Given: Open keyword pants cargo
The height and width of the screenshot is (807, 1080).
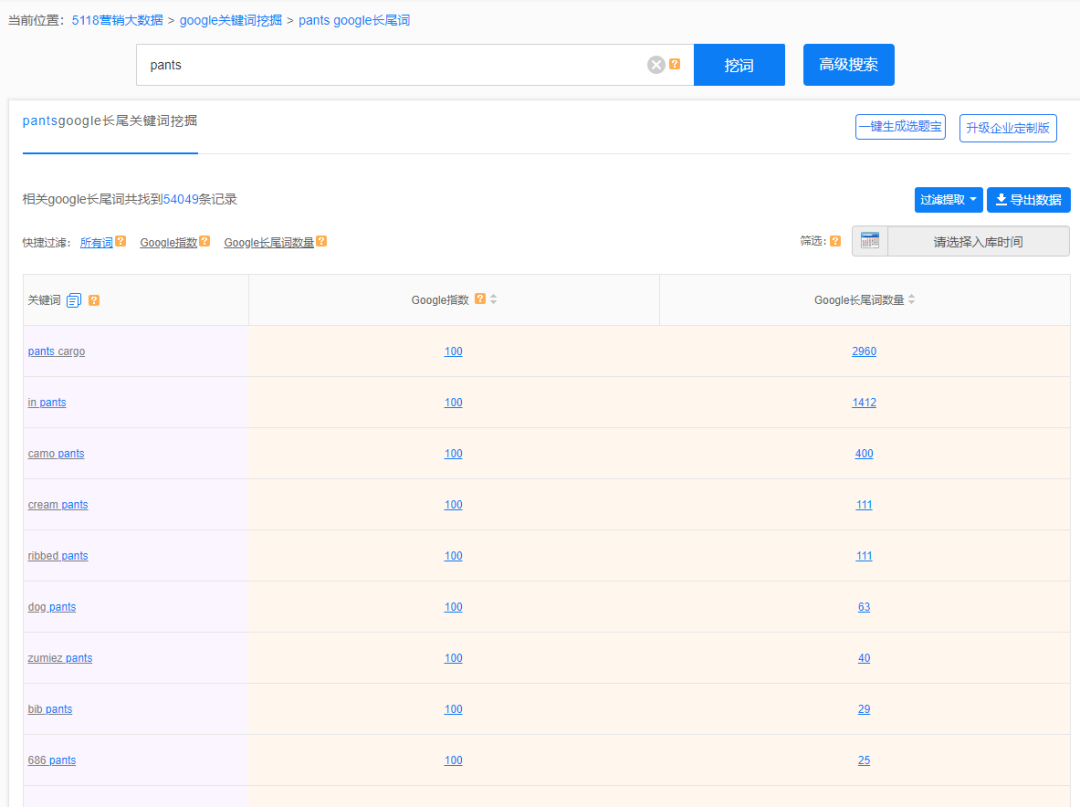Looking at the screenshot, I should (56, 351).
